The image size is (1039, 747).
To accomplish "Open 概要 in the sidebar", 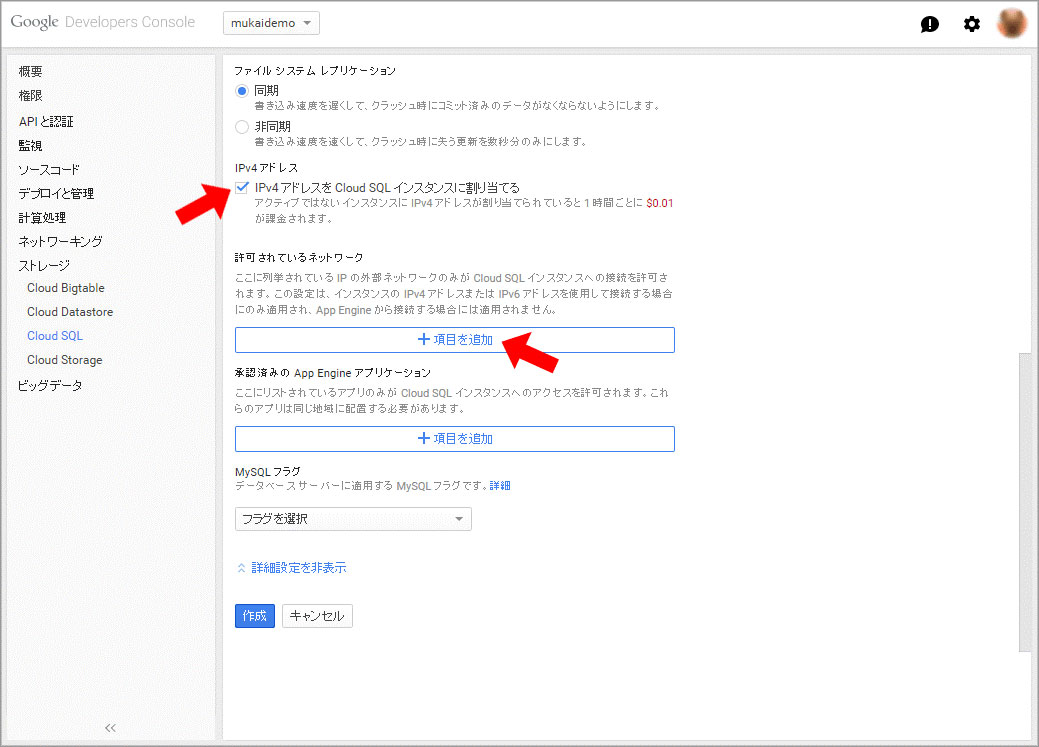I will [30, 72].
